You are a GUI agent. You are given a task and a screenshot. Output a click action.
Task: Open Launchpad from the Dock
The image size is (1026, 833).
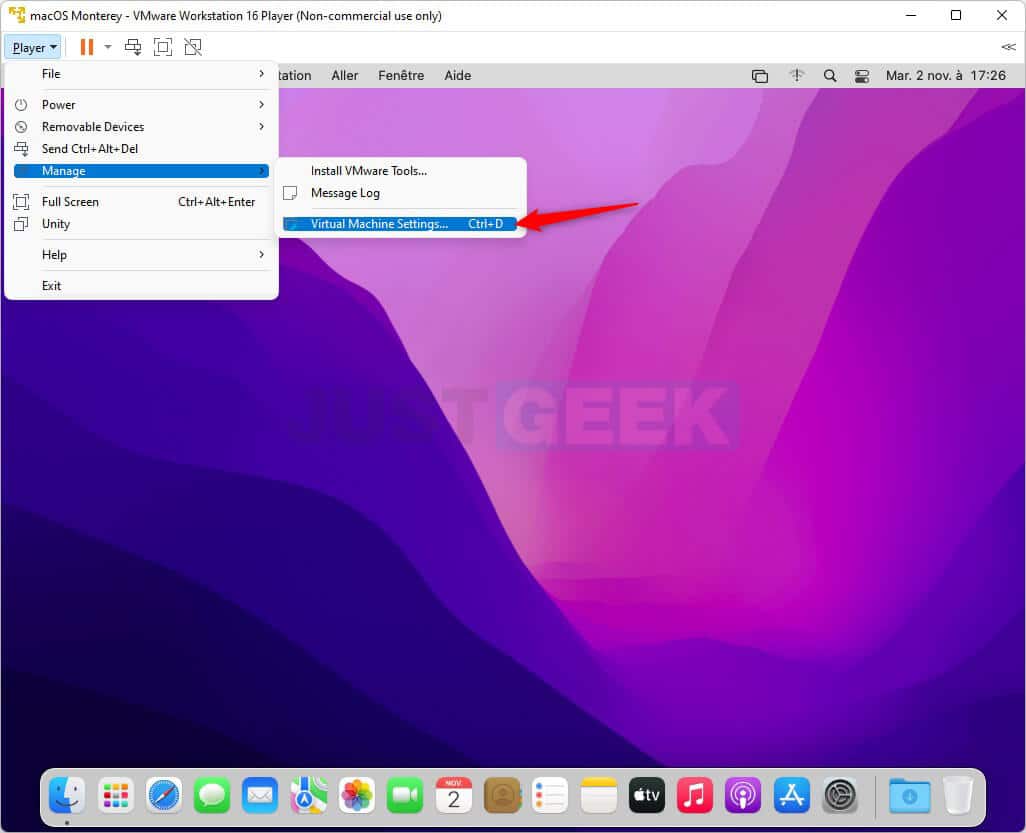pyautogui.click(x=116, y=795)
